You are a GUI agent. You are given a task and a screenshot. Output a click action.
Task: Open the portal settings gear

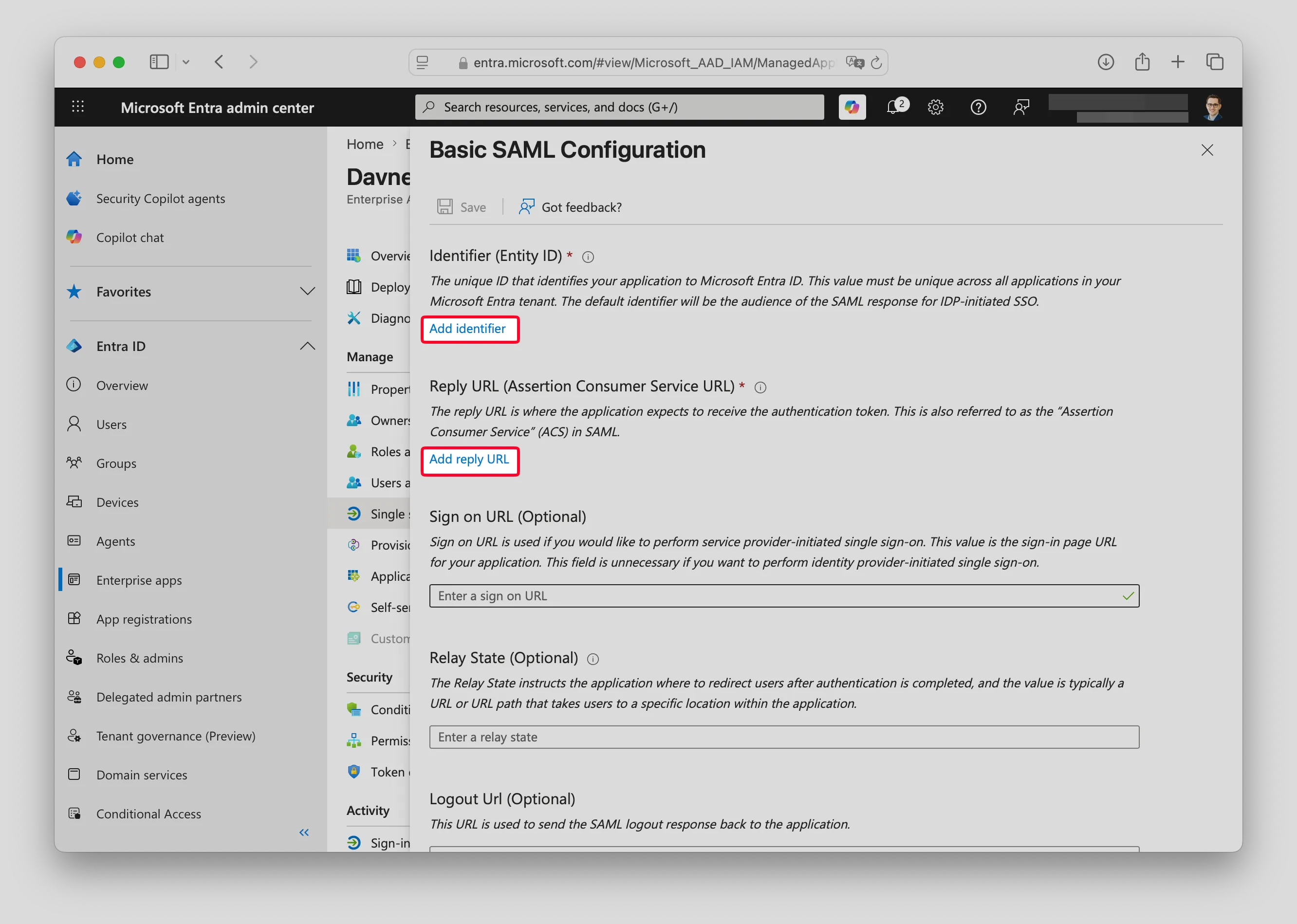[x=935, y=107]
